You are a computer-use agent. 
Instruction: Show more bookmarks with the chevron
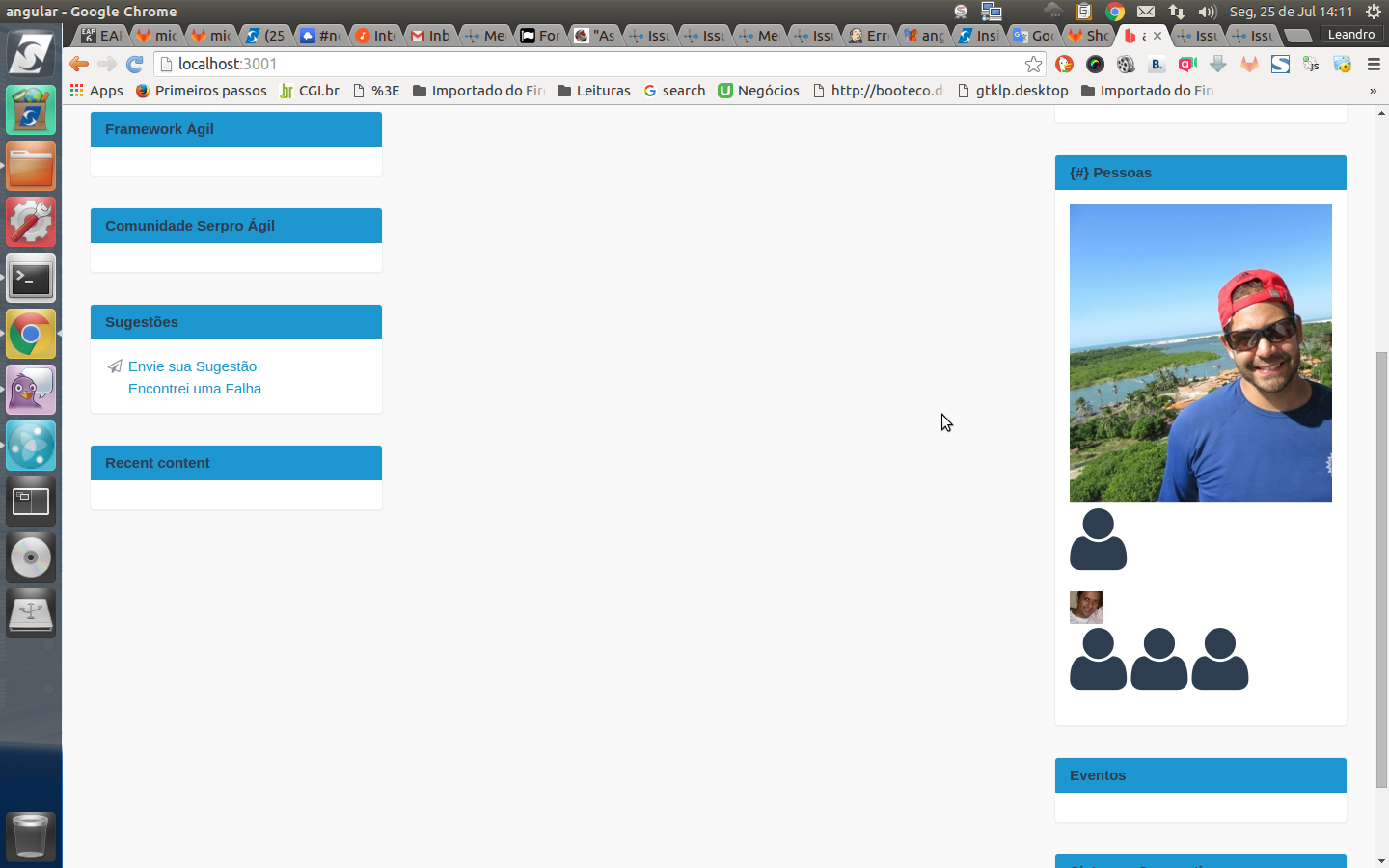[1373, 91]
